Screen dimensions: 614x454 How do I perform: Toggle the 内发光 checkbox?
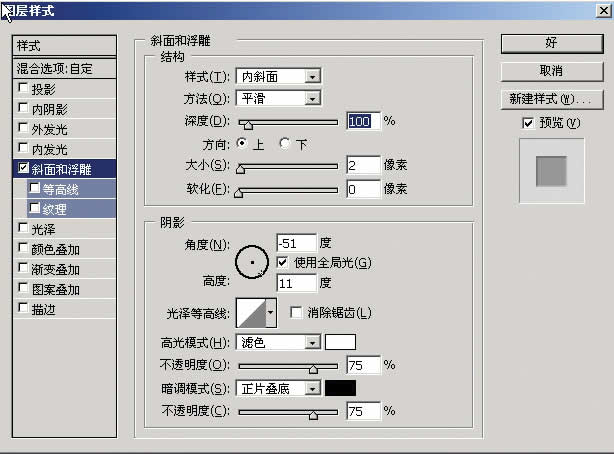point(23,148)
